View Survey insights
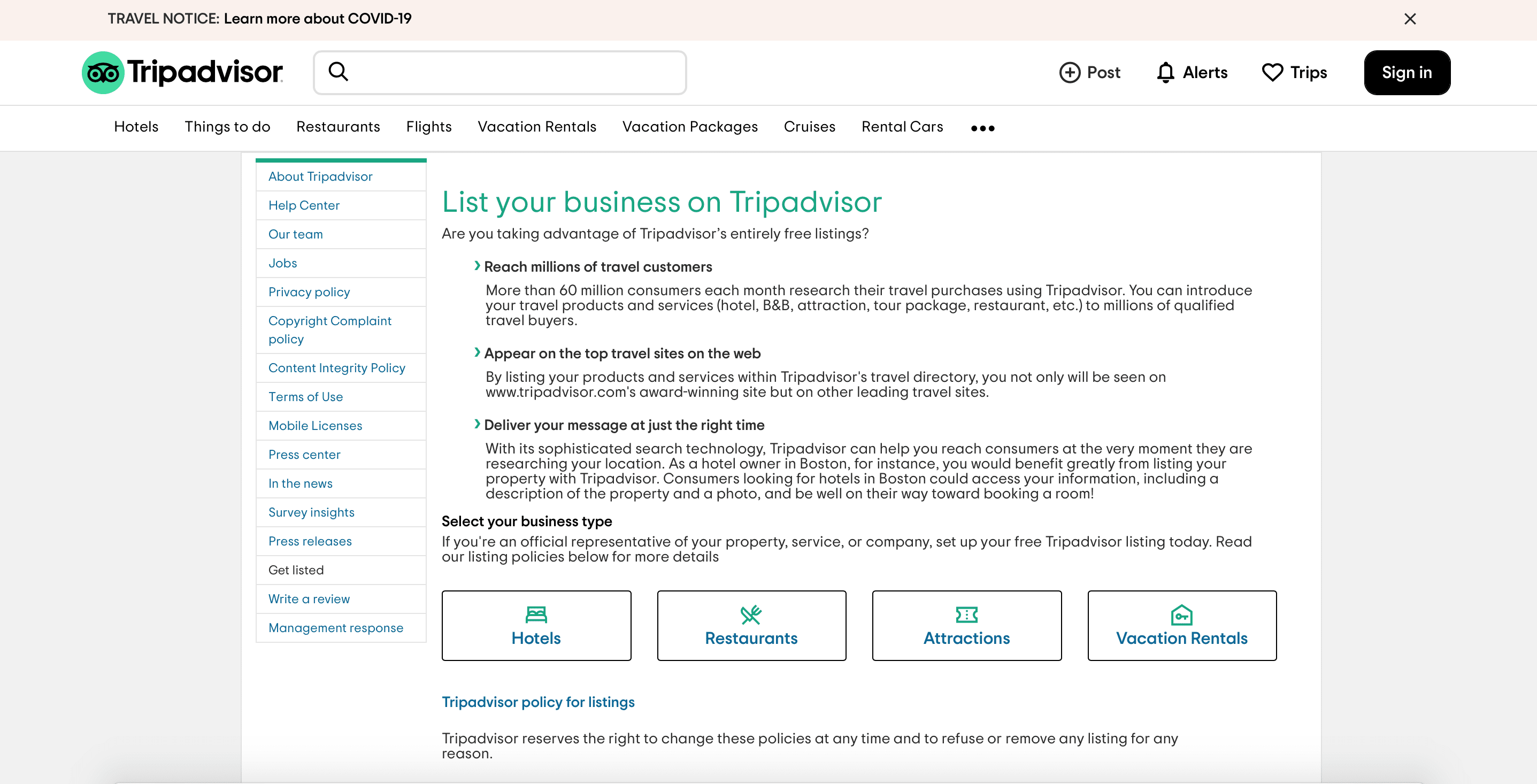Viewport: 1537px width, 784px height. (311, 512)
